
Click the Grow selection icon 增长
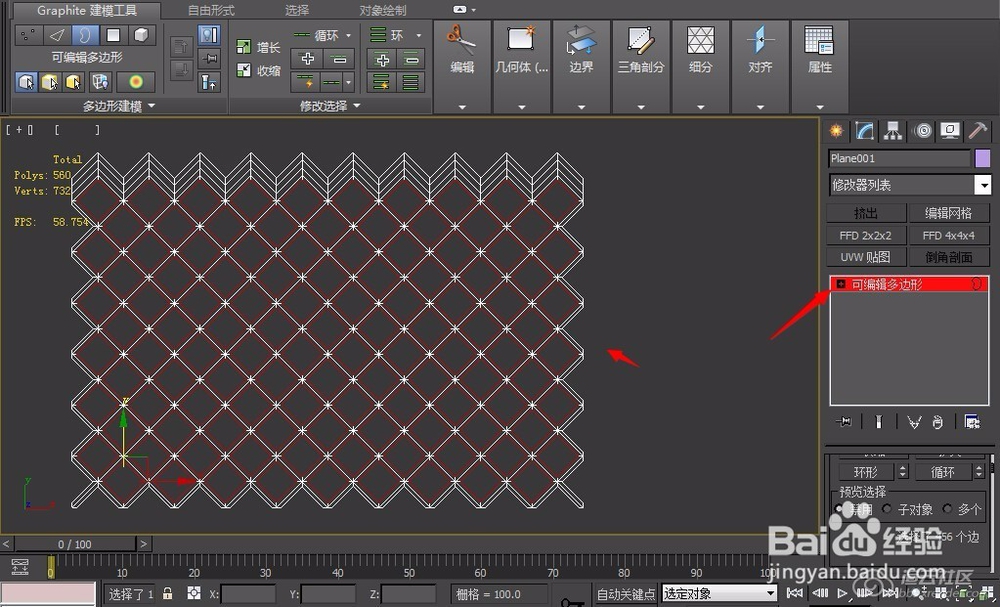[x=244, y=47]
